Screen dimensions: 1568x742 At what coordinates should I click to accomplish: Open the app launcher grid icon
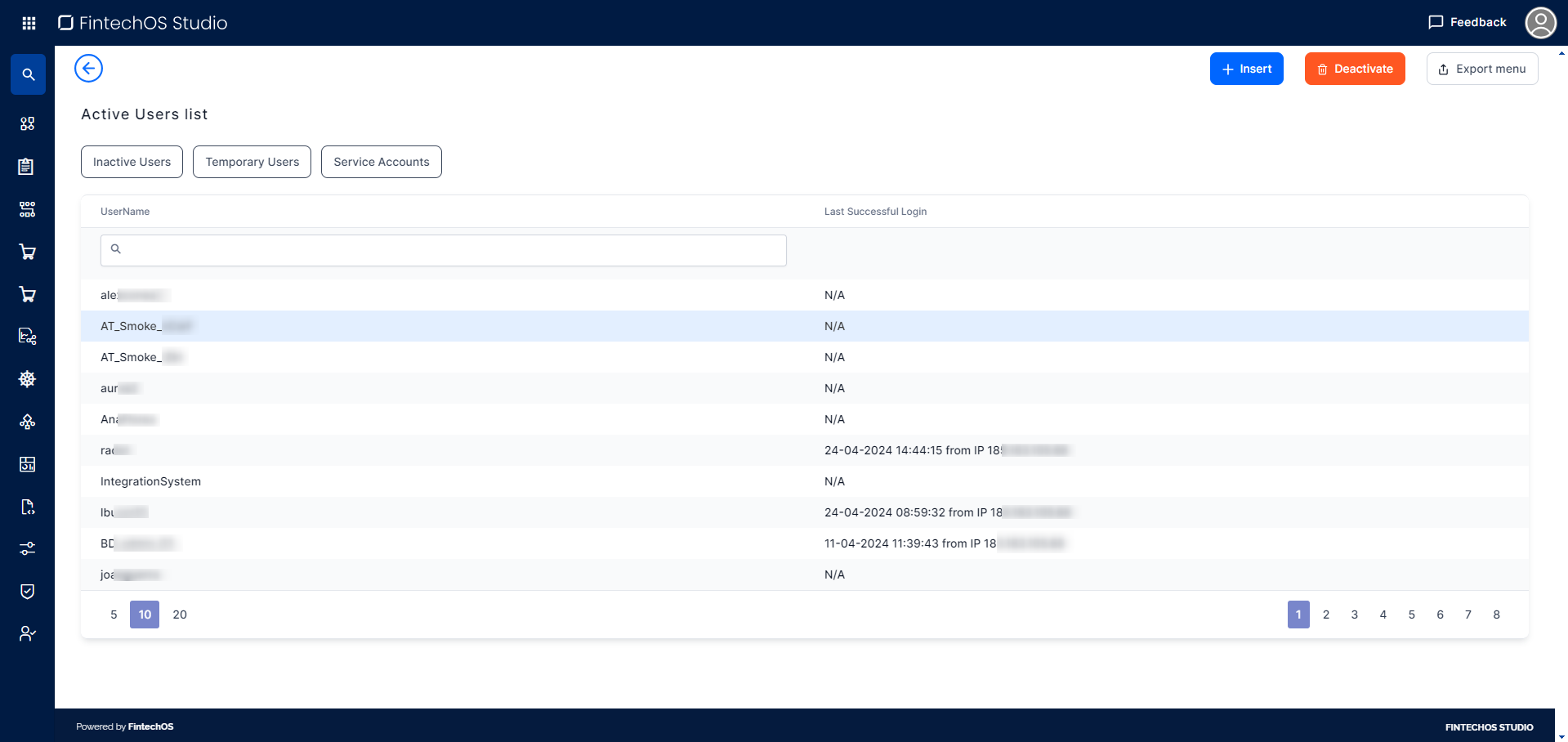point(29,23)
